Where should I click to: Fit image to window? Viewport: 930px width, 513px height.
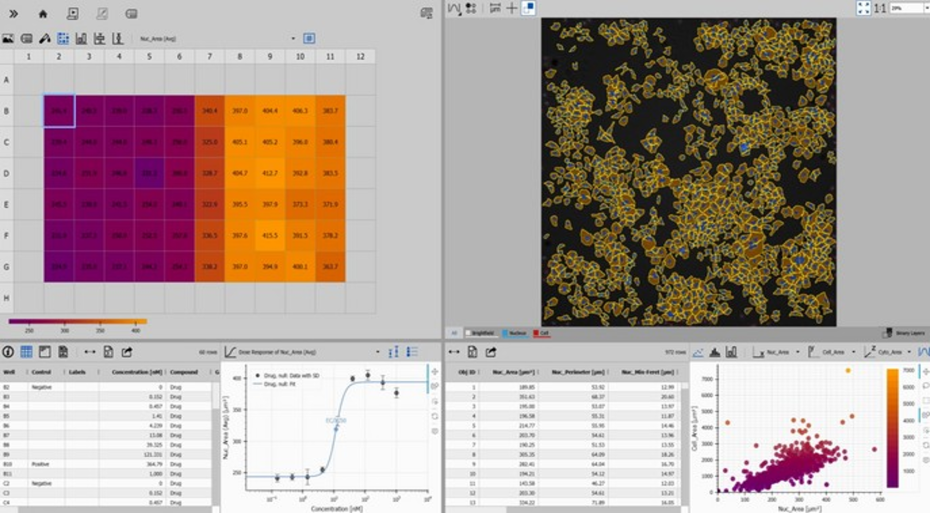click(864, 8)
